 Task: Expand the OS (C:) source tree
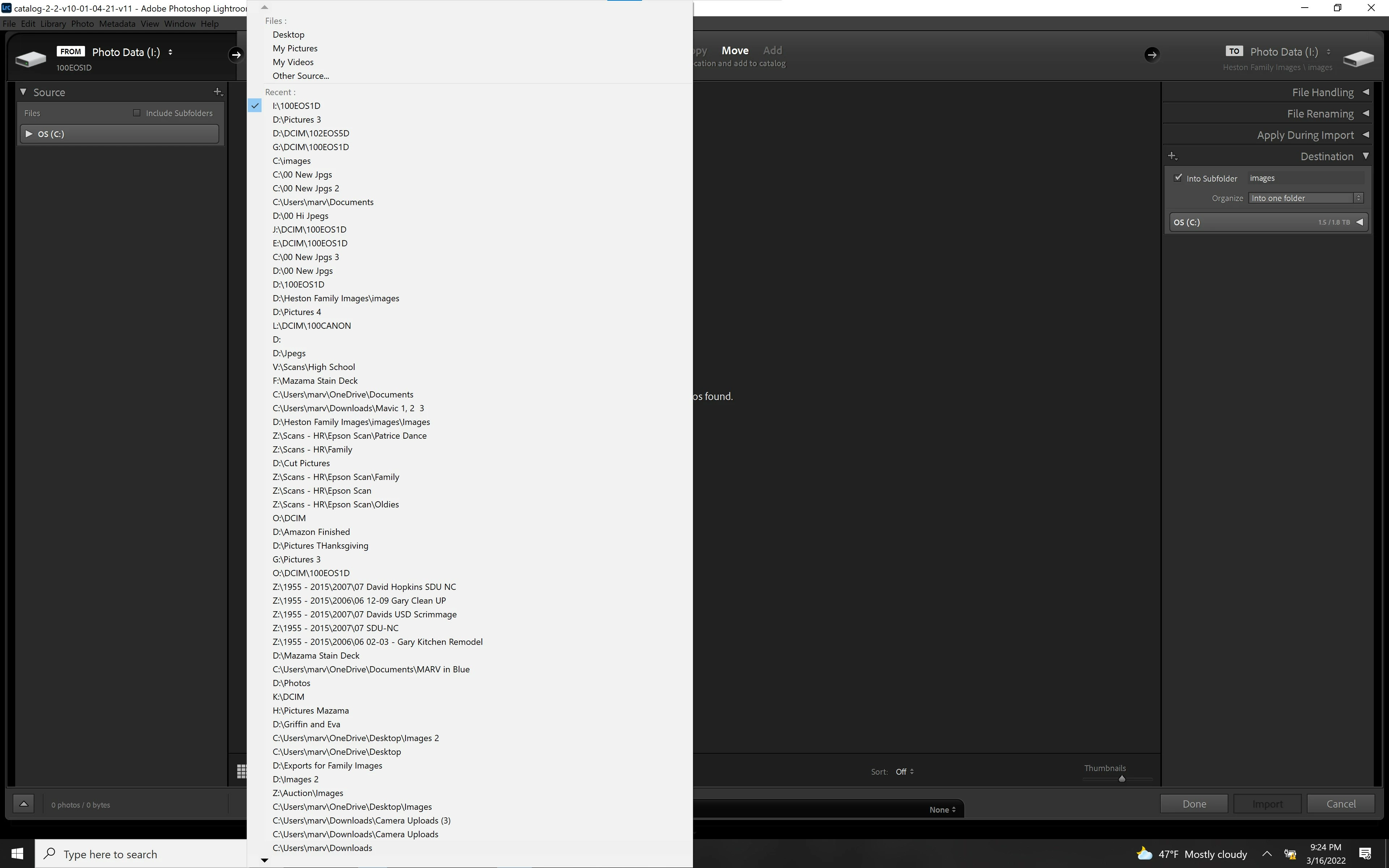29,134
